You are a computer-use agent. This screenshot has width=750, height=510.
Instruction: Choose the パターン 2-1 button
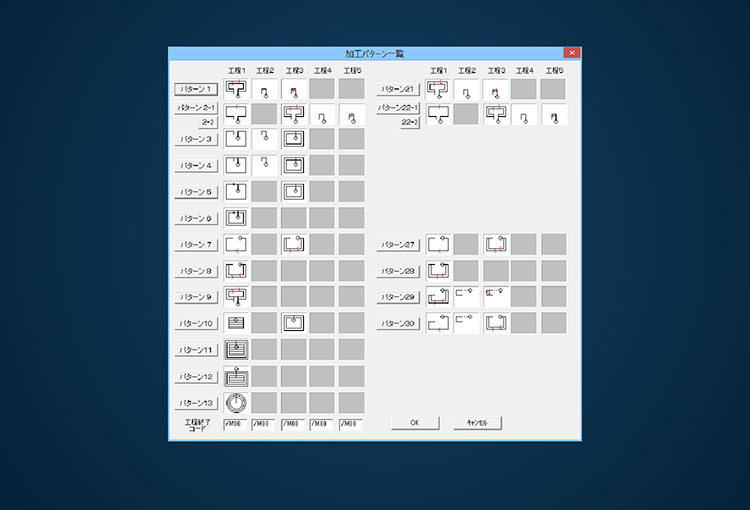[196, 108]
